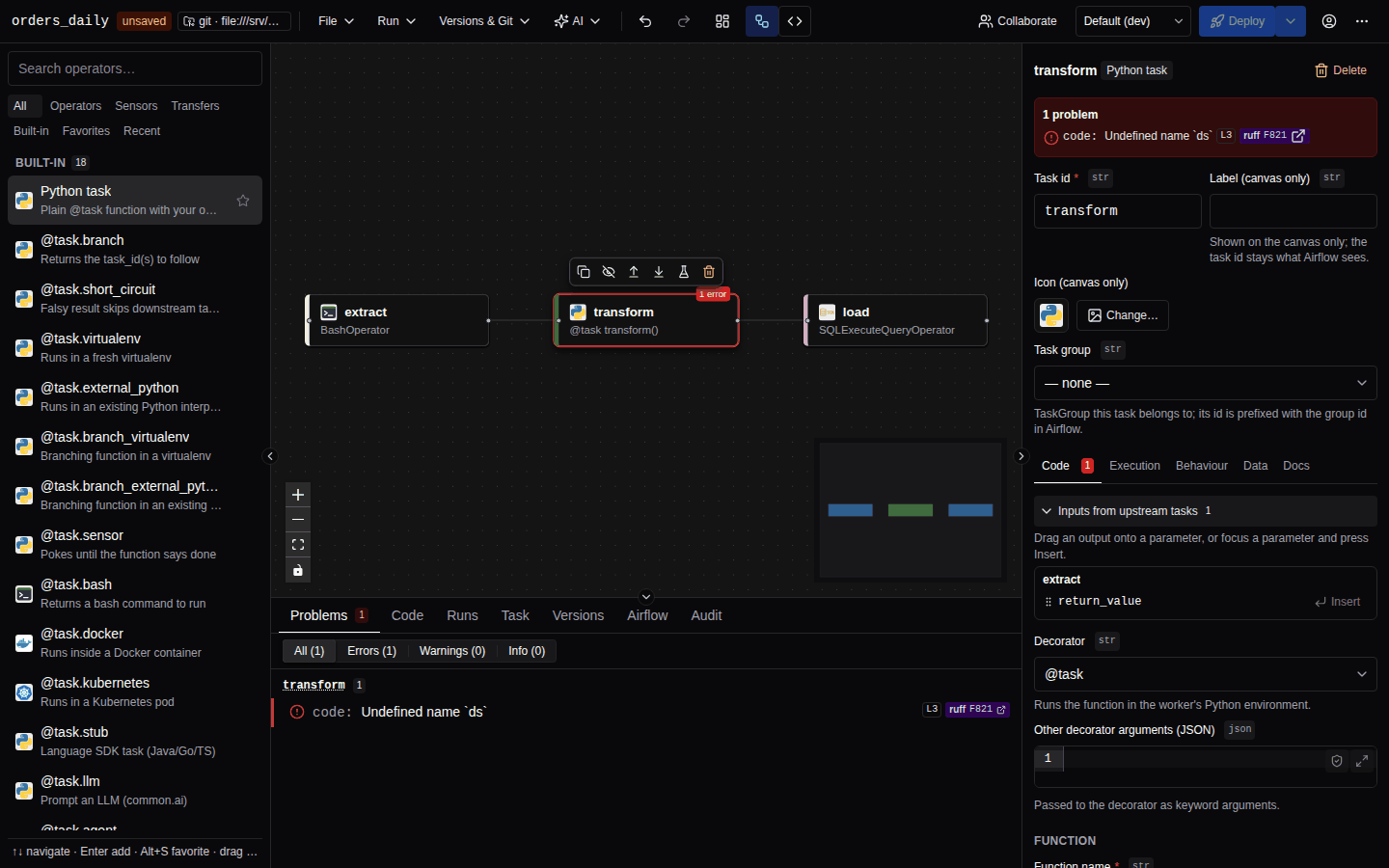The height and width of the screenshot is (868, 1389).
Task: Open the Decorator @task dropdown
Action: 1205,674
